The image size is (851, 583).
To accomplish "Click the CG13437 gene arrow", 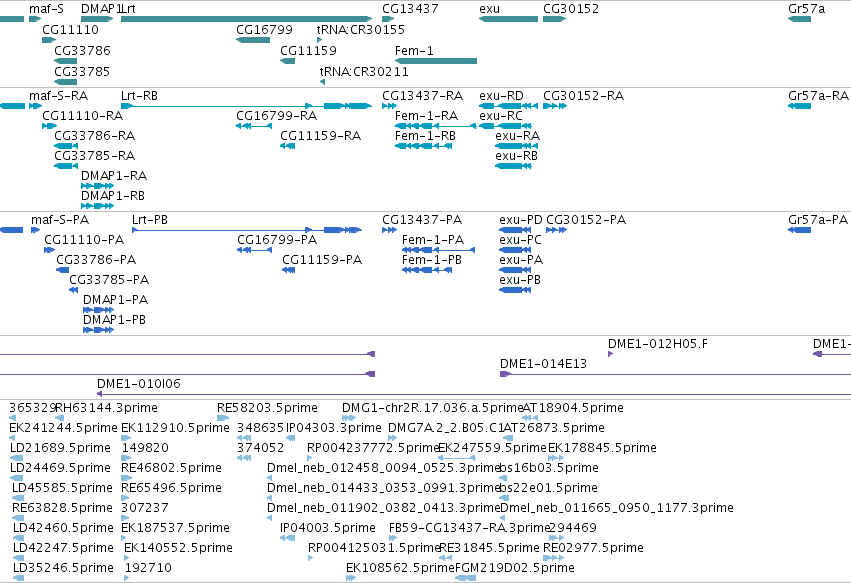I will point(388,19).
